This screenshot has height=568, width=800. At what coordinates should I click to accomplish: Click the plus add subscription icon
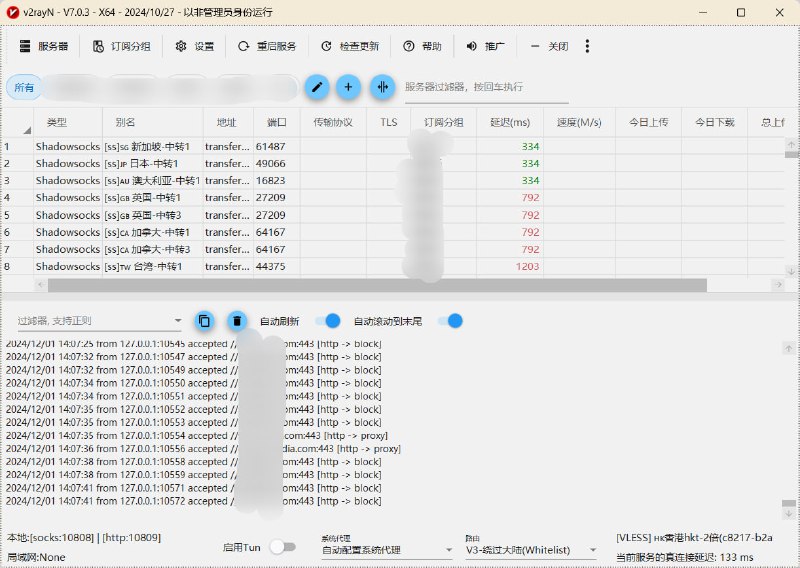[348, 87]
